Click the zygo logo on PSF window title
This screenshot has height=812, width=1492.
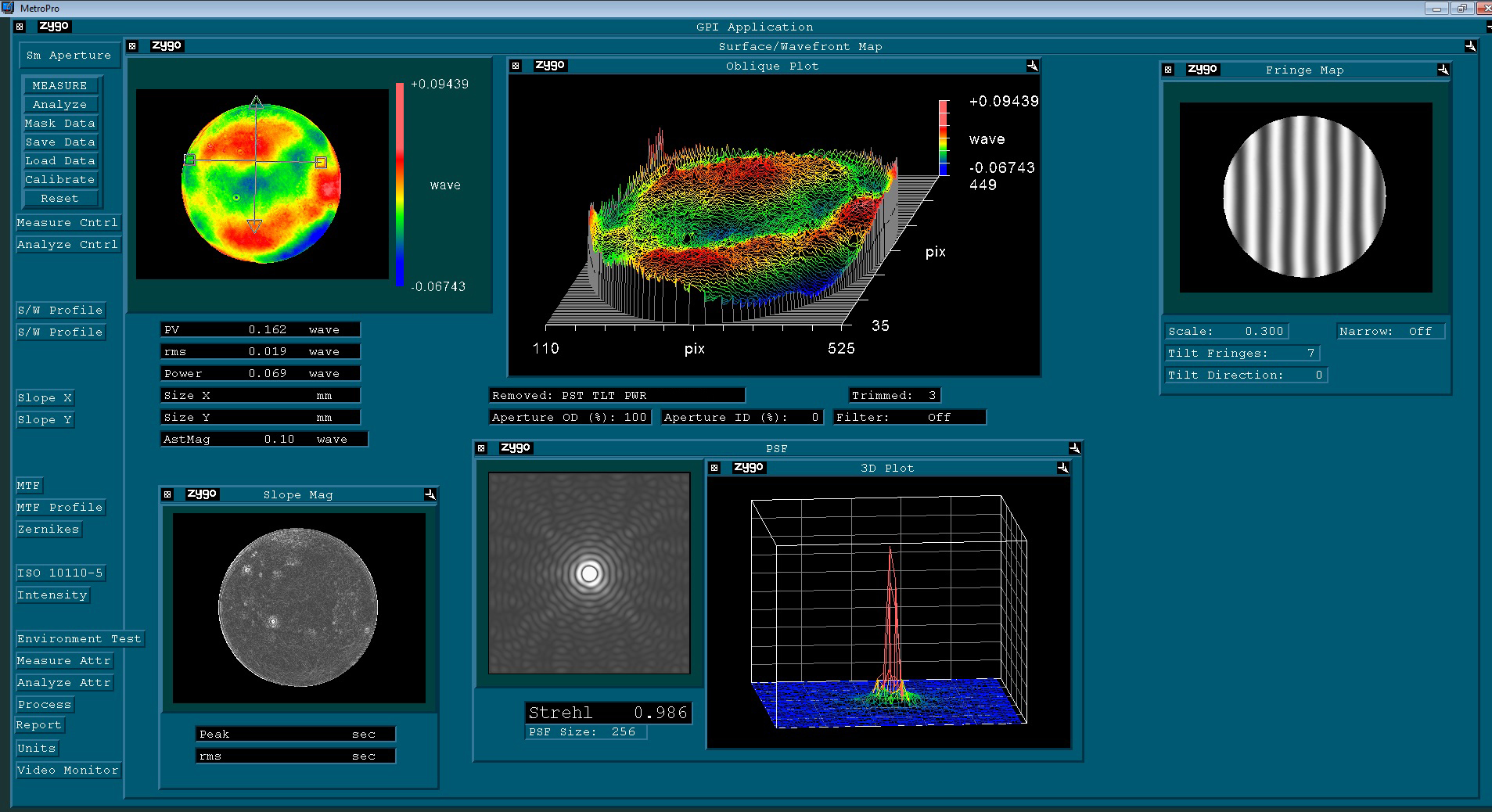tap(516, 447)
